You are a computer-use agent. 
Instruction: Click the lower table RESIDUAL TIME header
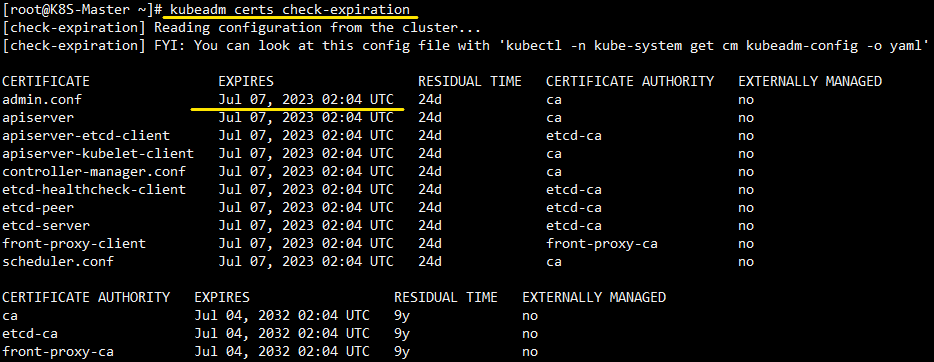(446, 297)
